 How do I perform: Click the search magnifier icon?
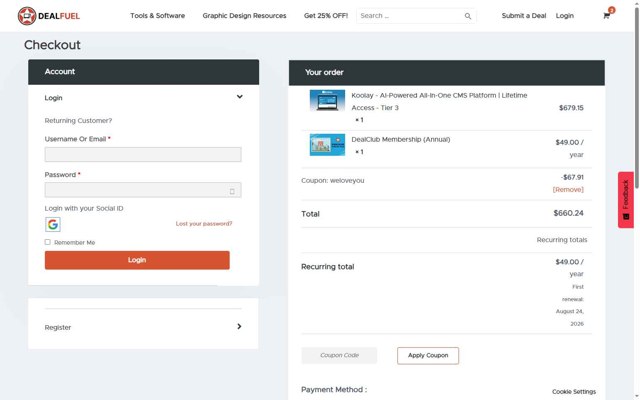pos(468,16)
